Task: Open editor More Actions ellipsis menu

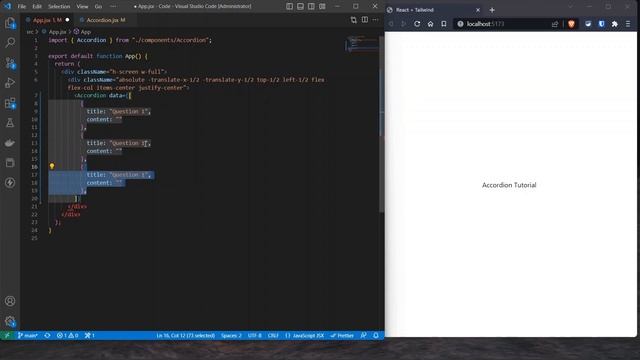Action: pos(376,20)
